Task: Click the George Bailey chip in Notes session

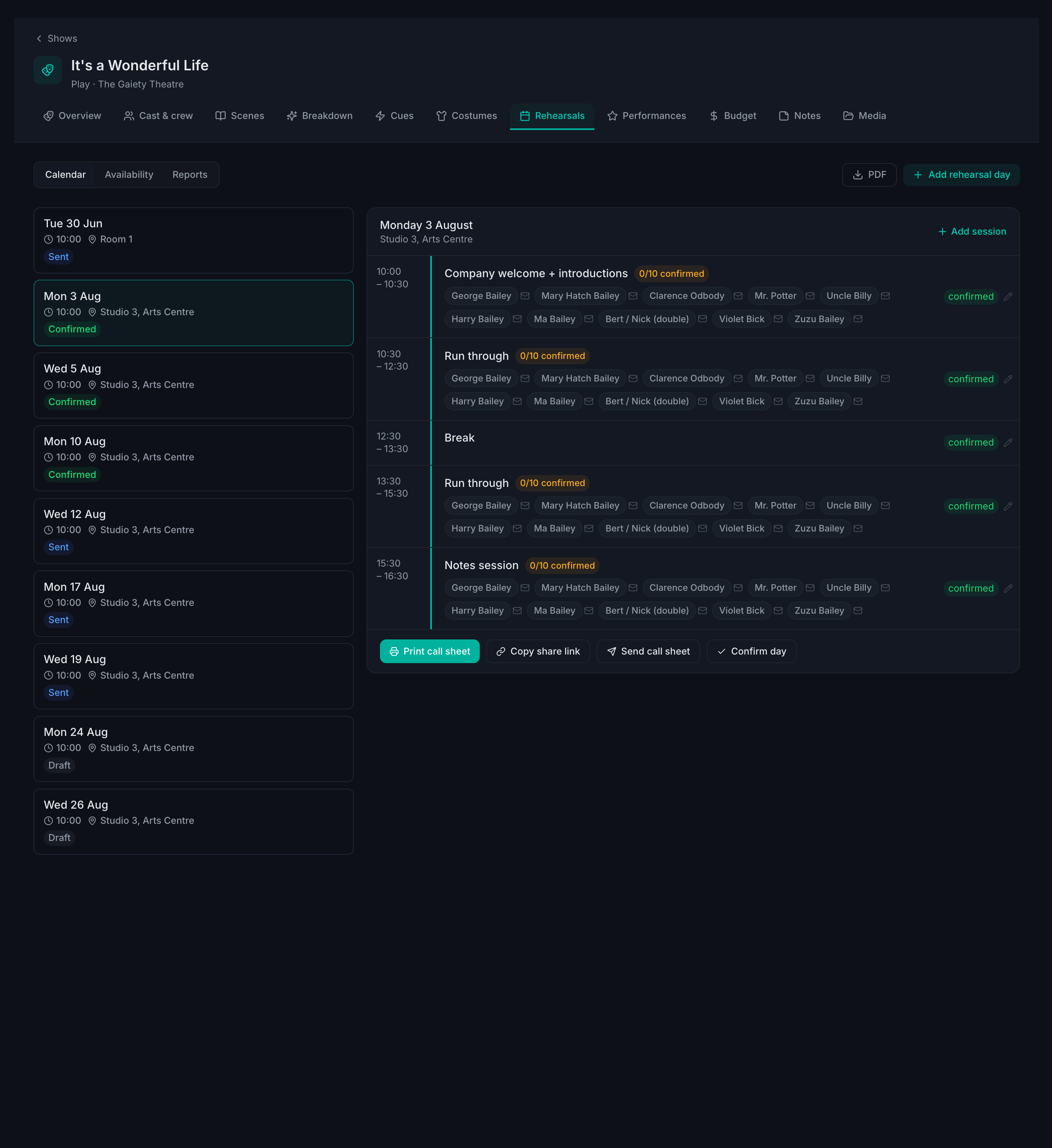Action: click(x=481, y=587)
